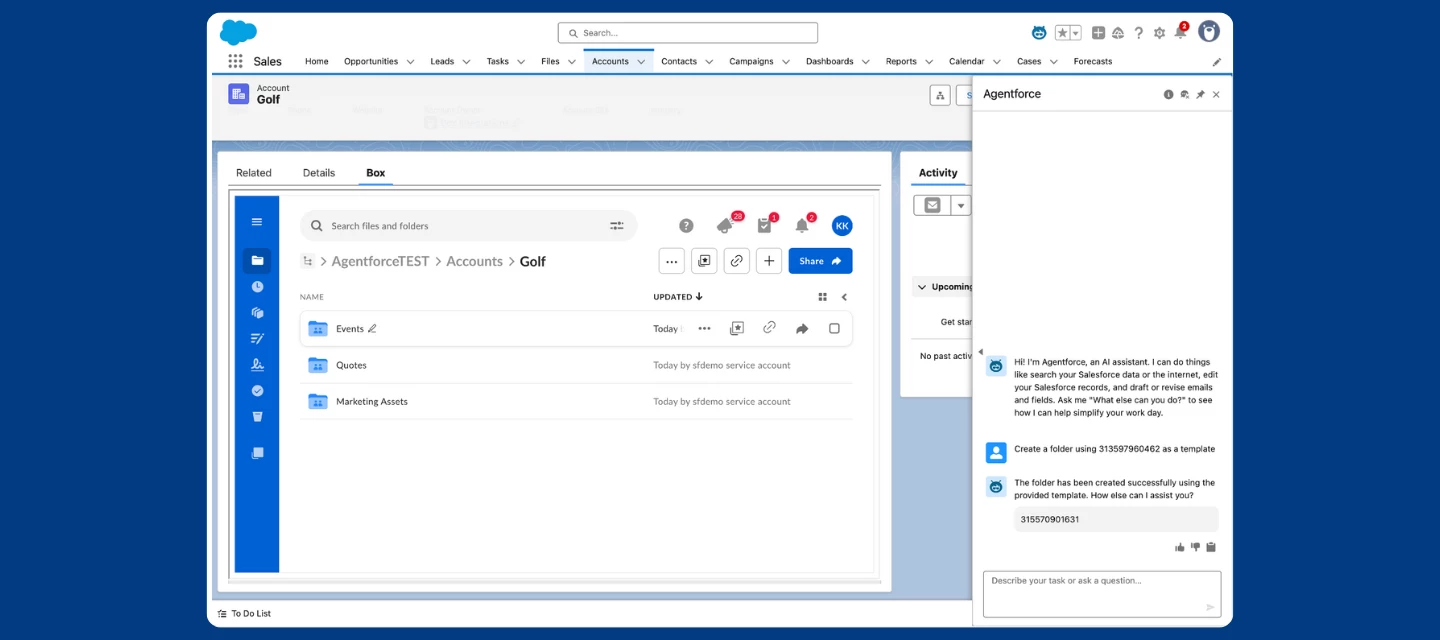
Task: Open Salesforce notifications bell
Action: (1180, 33)
